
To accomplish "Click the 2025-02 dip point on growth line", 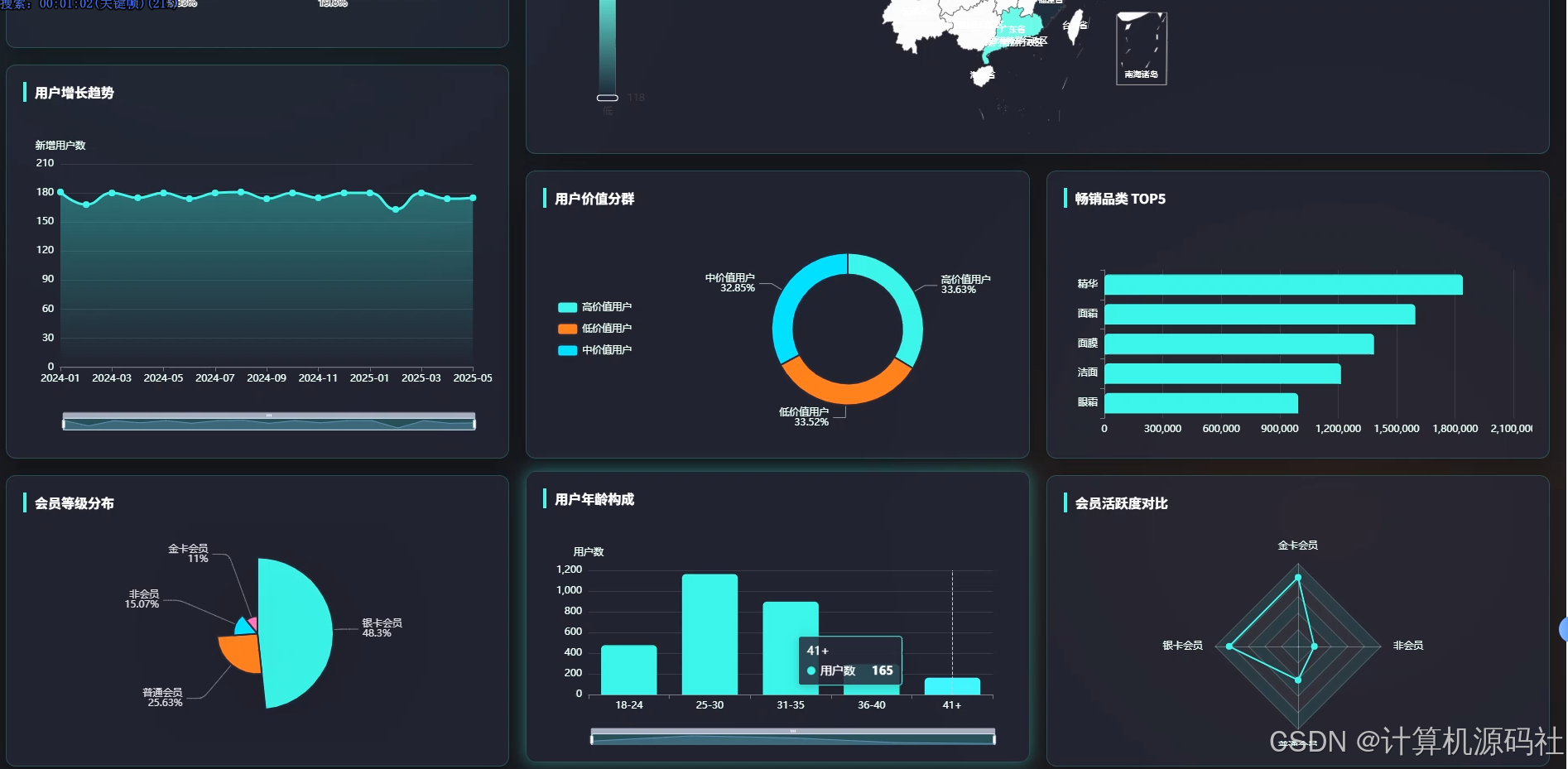I will point(396,209).
